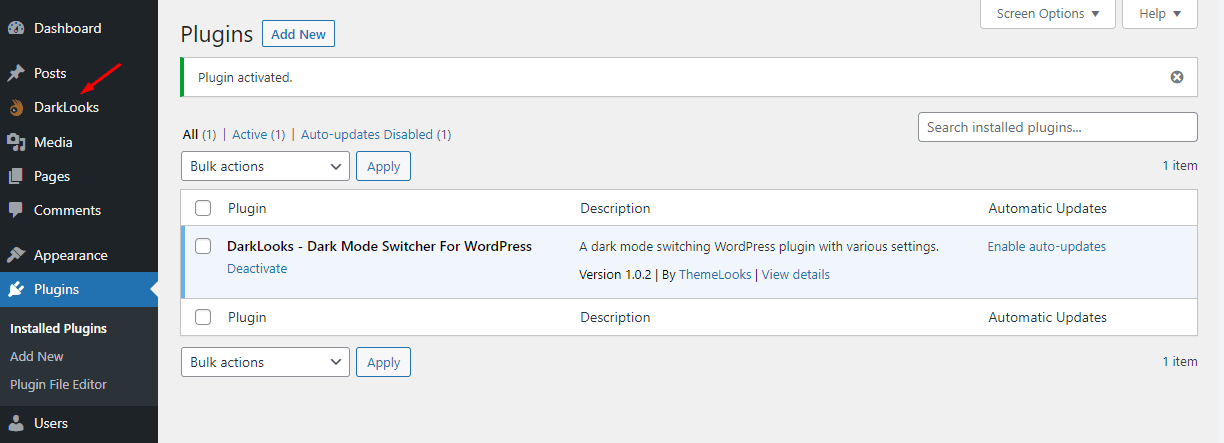Deactivate the DarkLooks plugin
This screenshot has width=1224, height=443.
pos(257,268)
